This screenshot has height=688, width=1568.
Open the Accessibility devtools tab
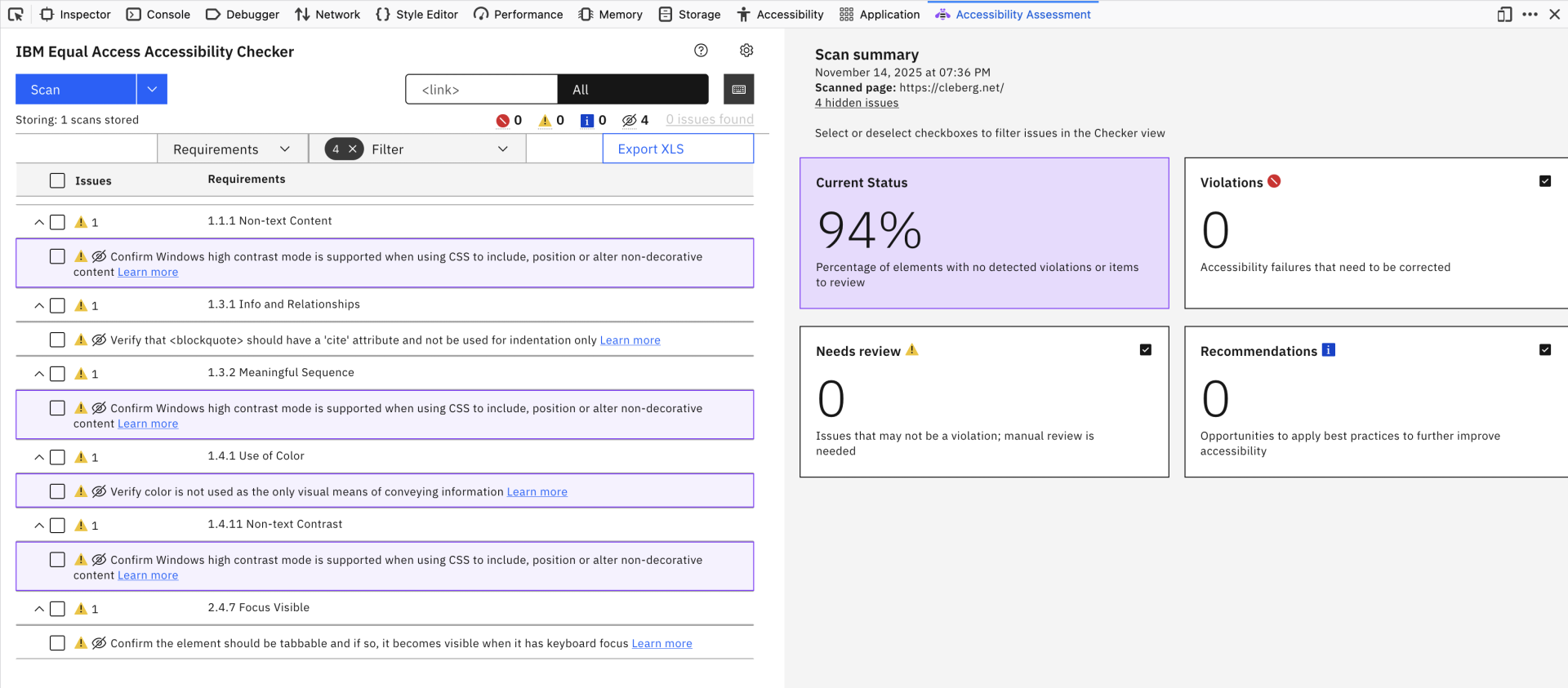tap(780, 15)
